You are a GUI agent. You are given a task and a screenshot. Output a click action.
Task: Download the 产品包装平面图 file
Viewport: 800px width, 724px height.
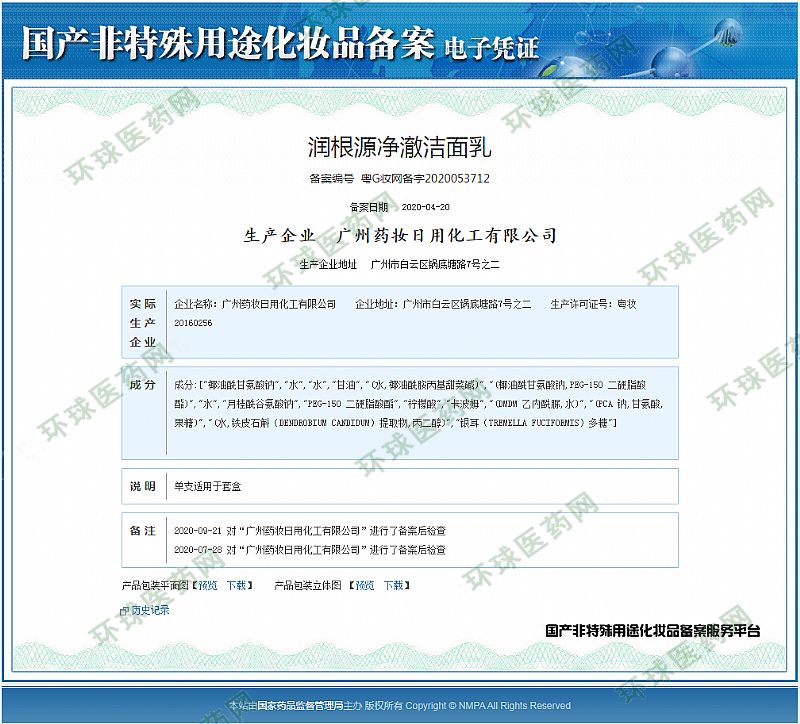coord(235,585)
